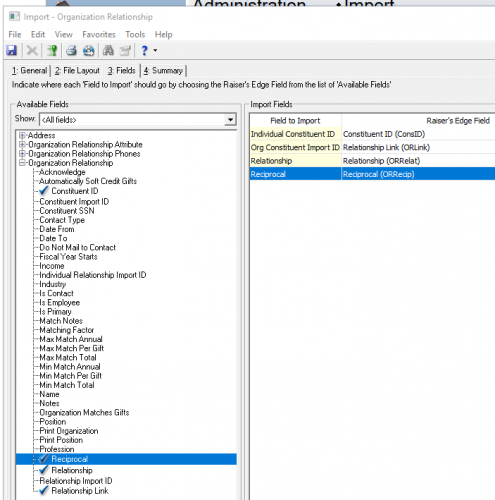
Task: Select Is Primary field
Action: pyautogui.click(x=55, y=312)
